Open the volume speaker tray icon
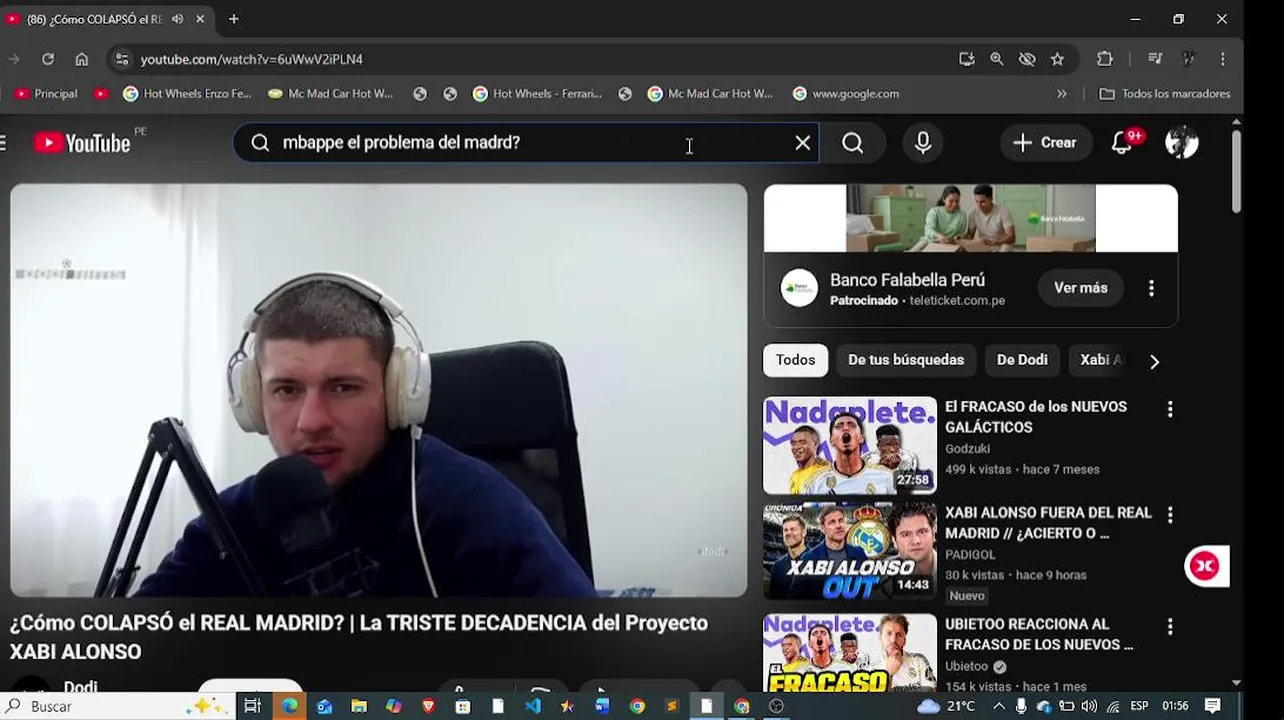The height and width of the screenshot is (720, 1284). (x=1089, y=706)
